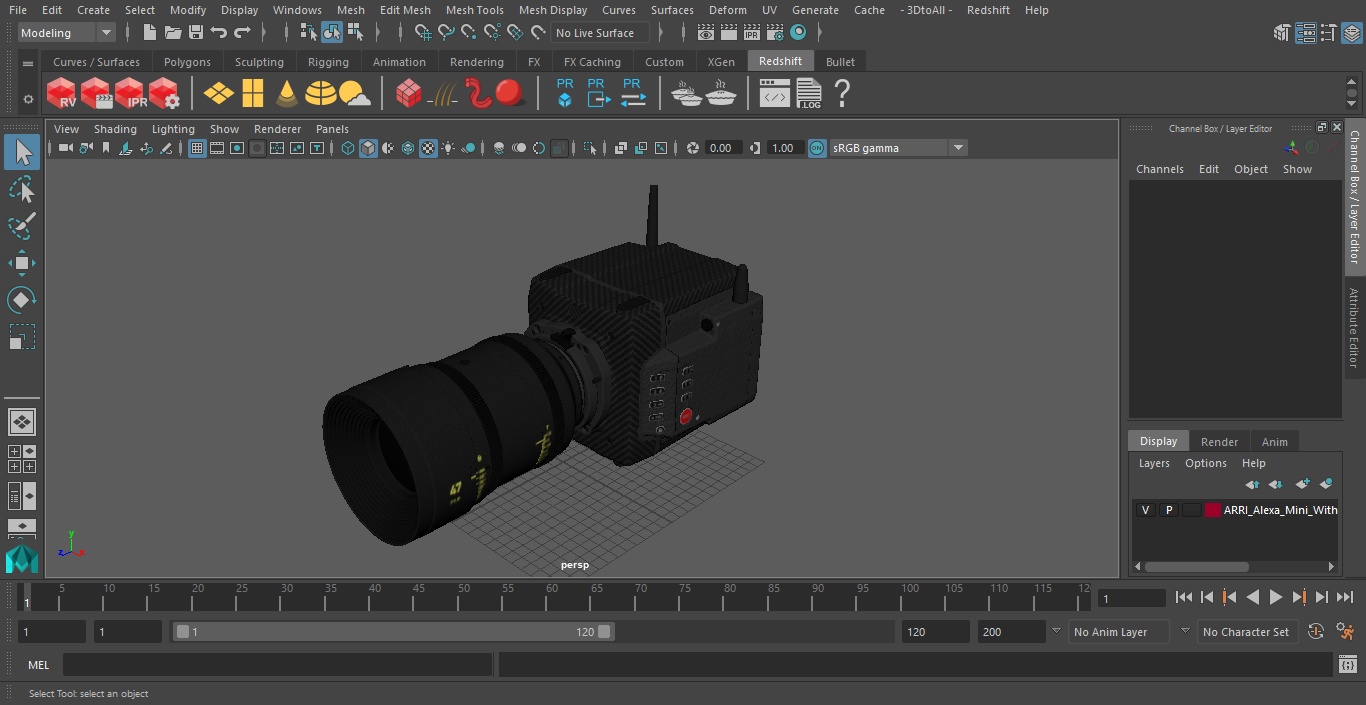The width and height of the screenshot is (1366, 705).
Task: Click Layers menu in Layer Editor
Action: (1154, 463)
